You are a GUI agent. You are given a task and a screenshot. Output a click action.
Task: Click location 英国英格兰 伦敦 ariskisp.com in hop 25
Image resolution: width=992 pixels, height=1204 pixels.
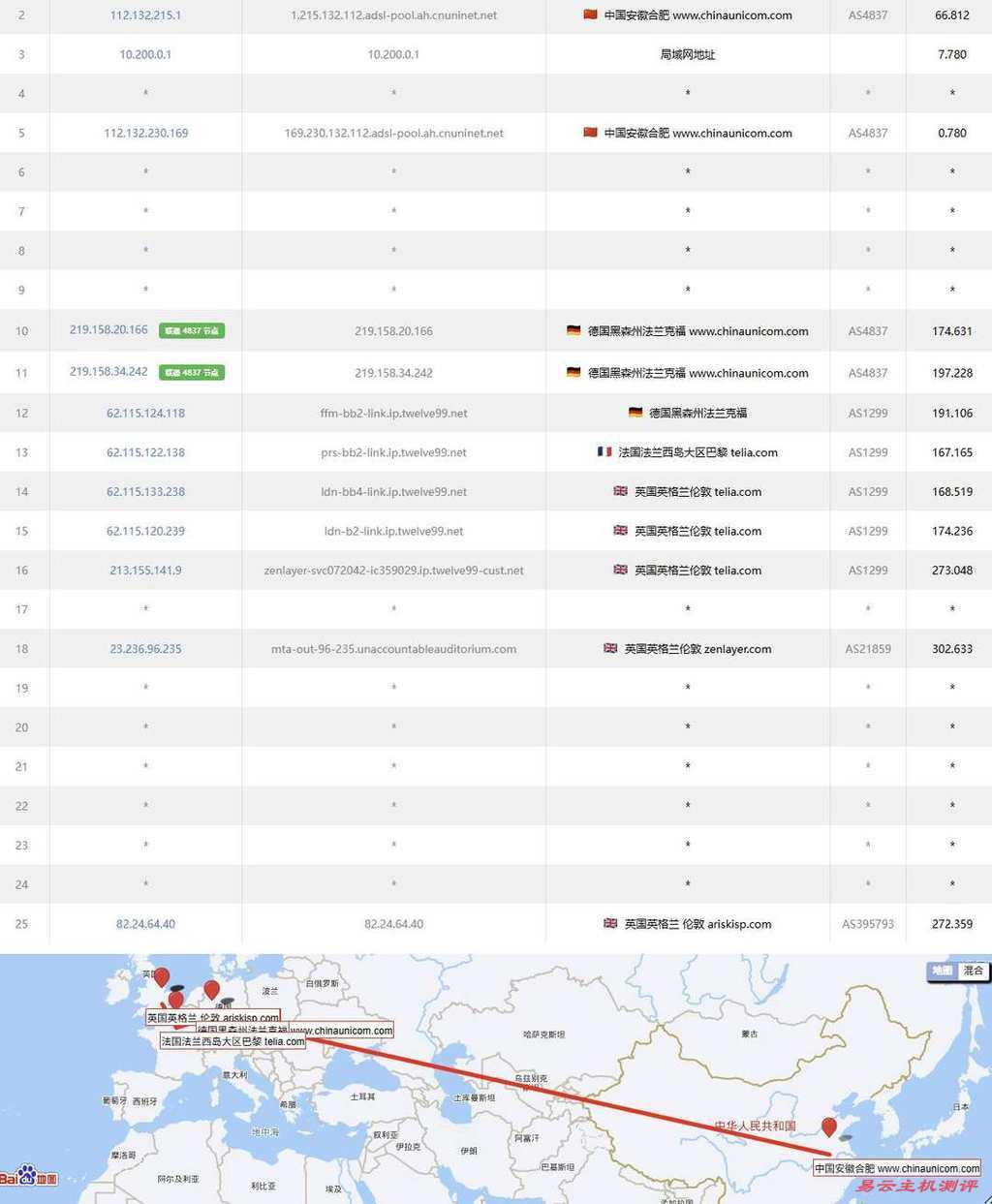[697, 924]
